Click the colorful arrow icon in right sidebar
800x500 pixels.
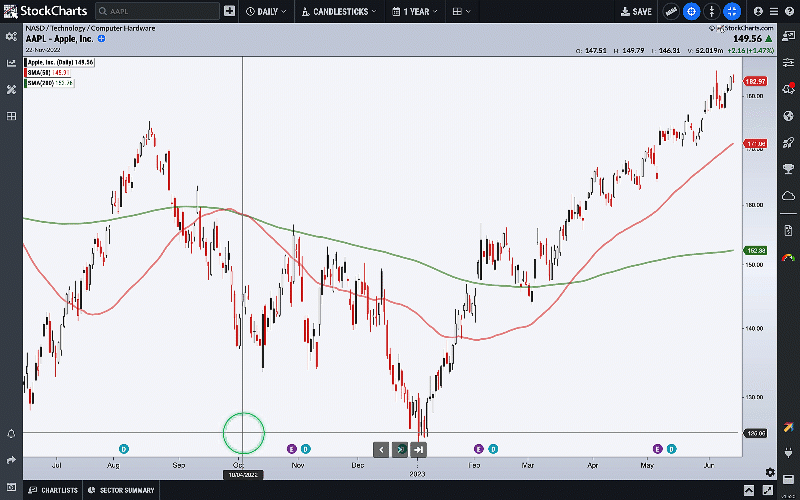(788, 427)
